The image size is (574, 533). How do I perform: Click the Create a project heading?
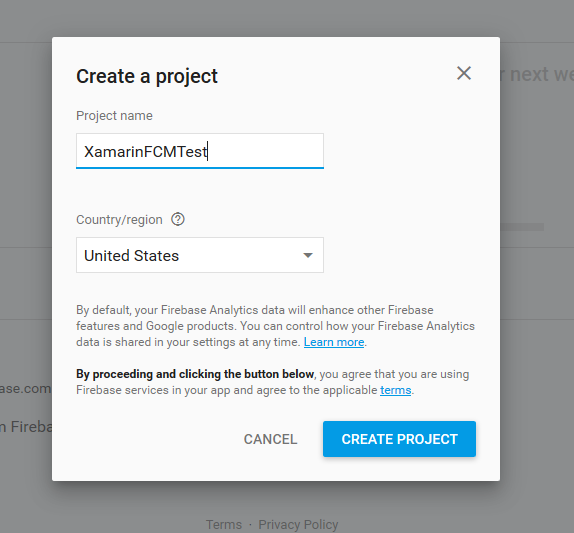tap(147, 76)
